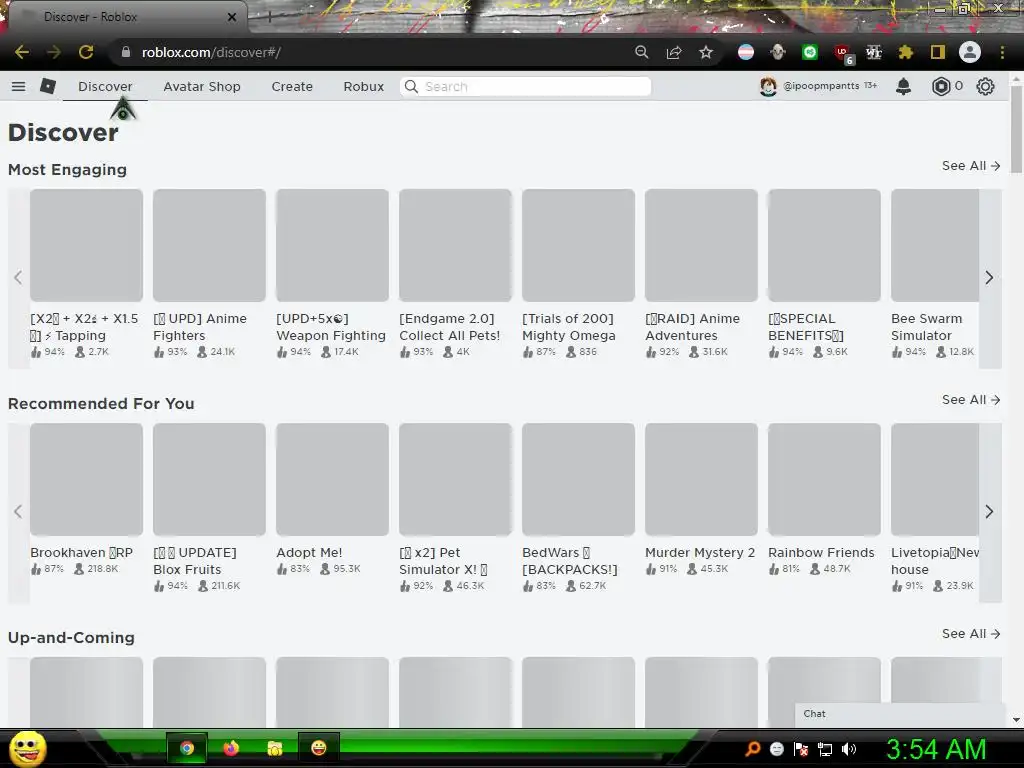Click the user avatar @ipoopmpantts
The width and height of the screenshot is (1024, 768).
[768, 86]
